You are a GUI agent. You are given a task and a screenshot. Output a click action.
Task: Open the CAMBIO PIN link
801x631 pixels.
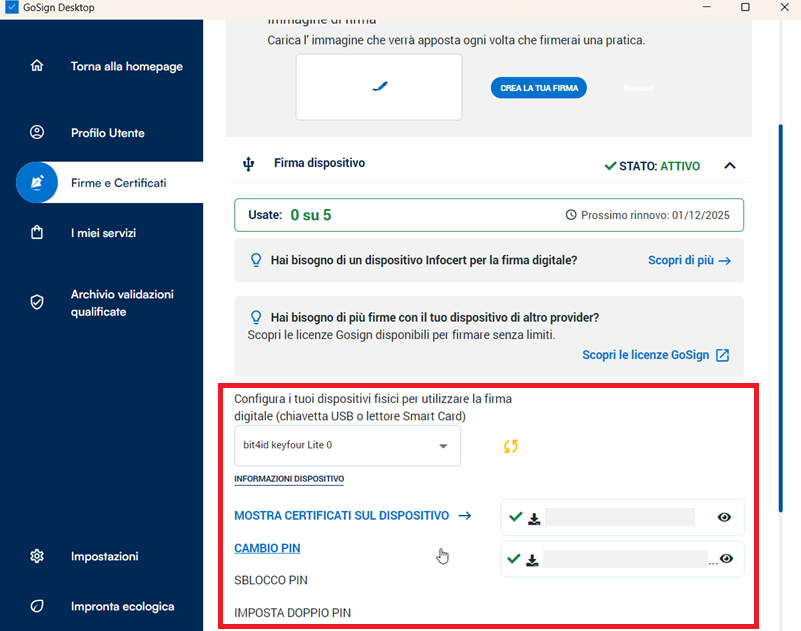click(x=267, y=548)
